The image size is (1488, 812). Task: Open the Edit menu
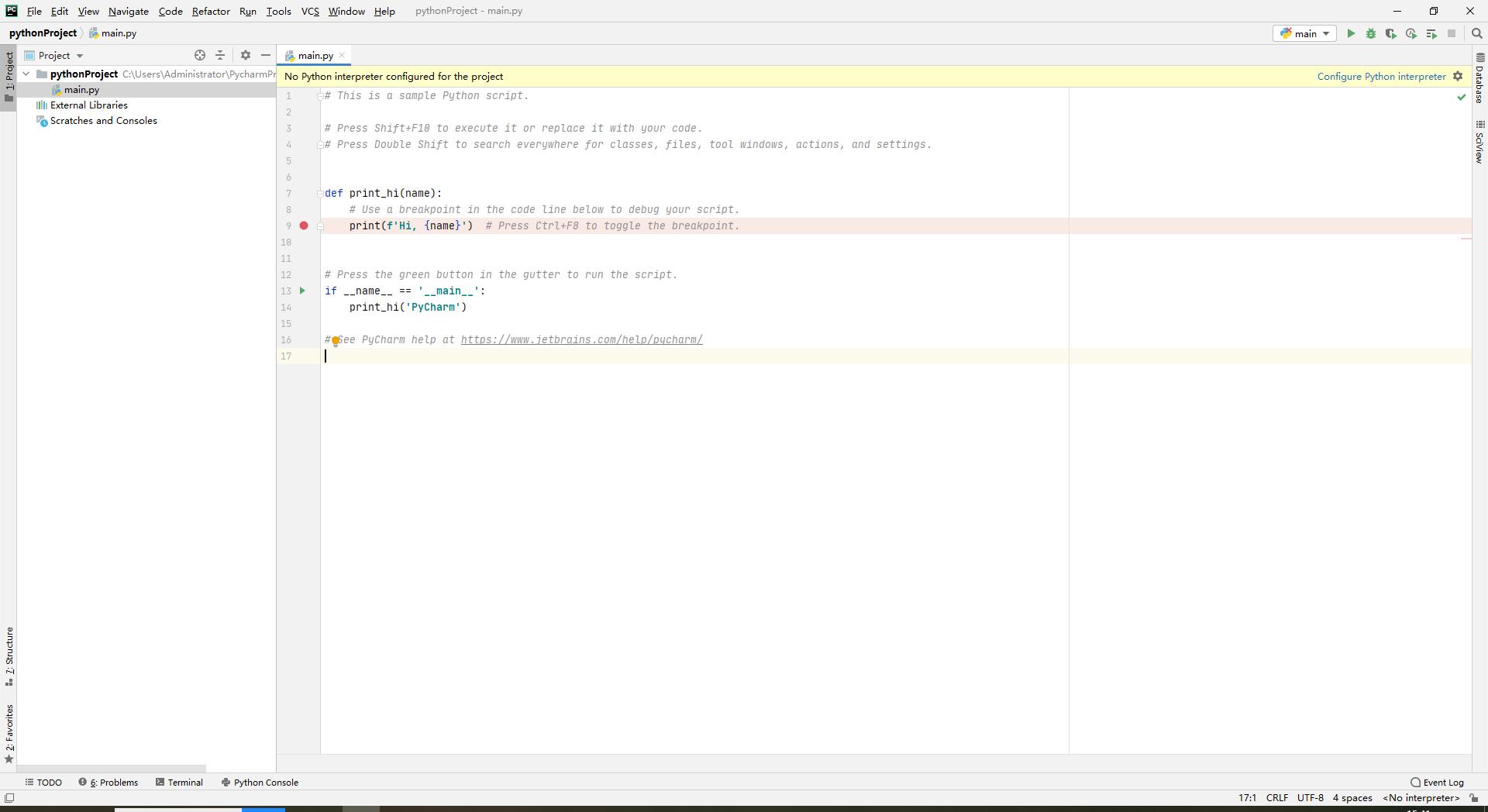click(x=60, y=11)
